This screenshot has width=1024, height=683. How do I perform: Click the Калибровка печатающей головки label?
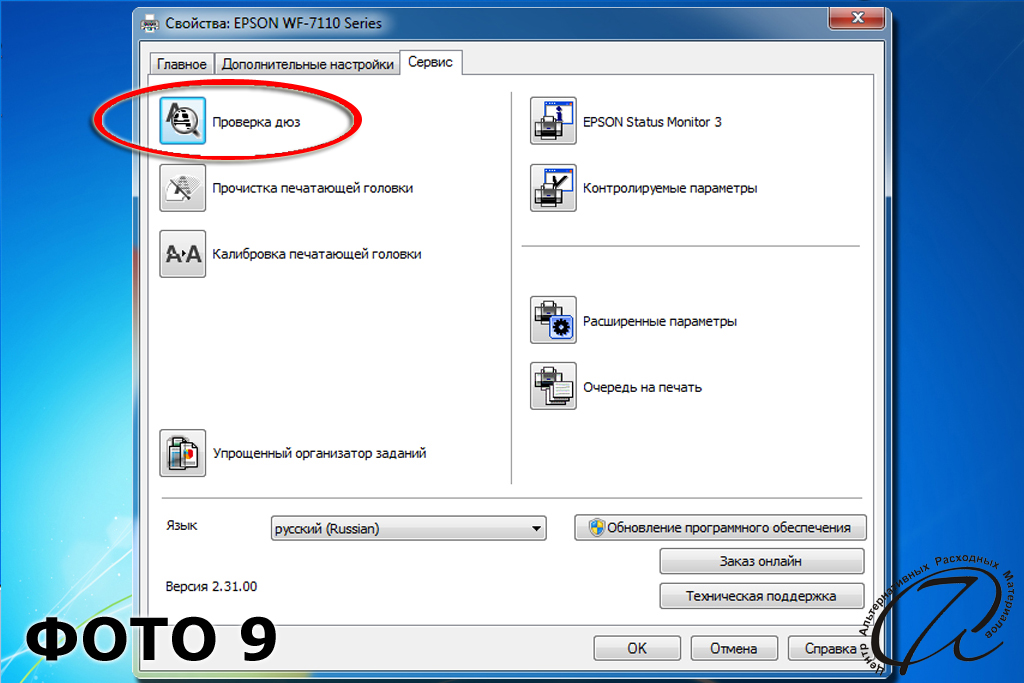point(317,254)
